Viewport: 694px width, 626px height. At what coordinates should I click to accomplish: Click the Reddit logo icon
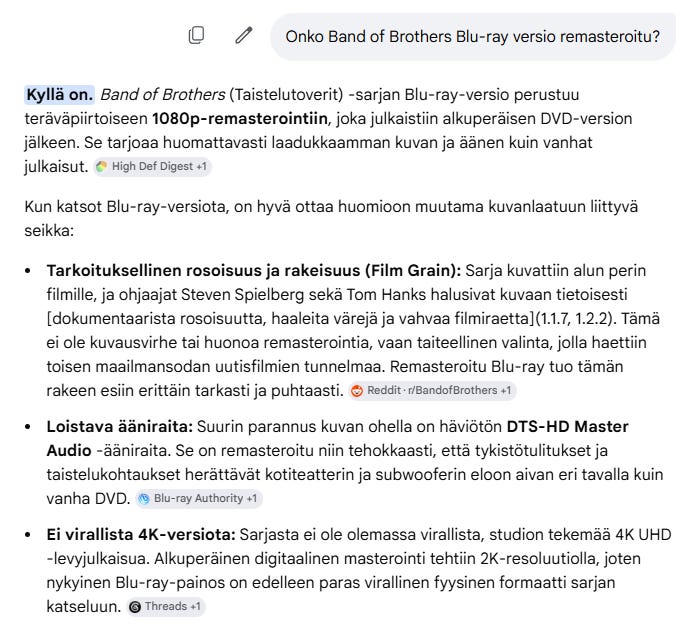(x=357, y=390)
